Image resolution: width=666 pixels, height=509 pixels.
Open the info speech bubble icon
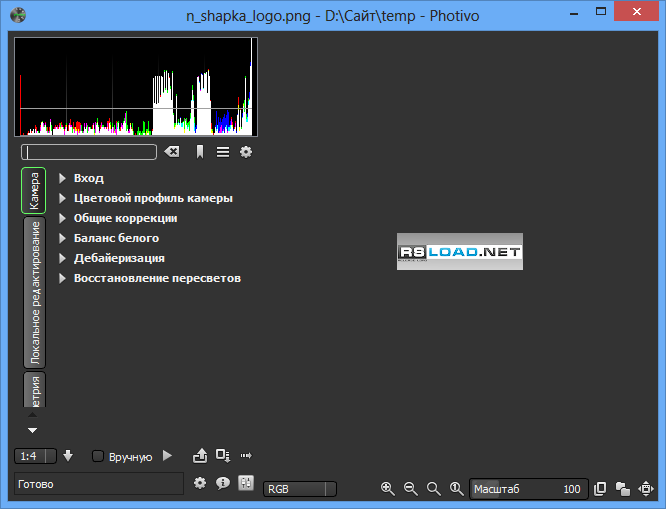(x=223, y=483)
